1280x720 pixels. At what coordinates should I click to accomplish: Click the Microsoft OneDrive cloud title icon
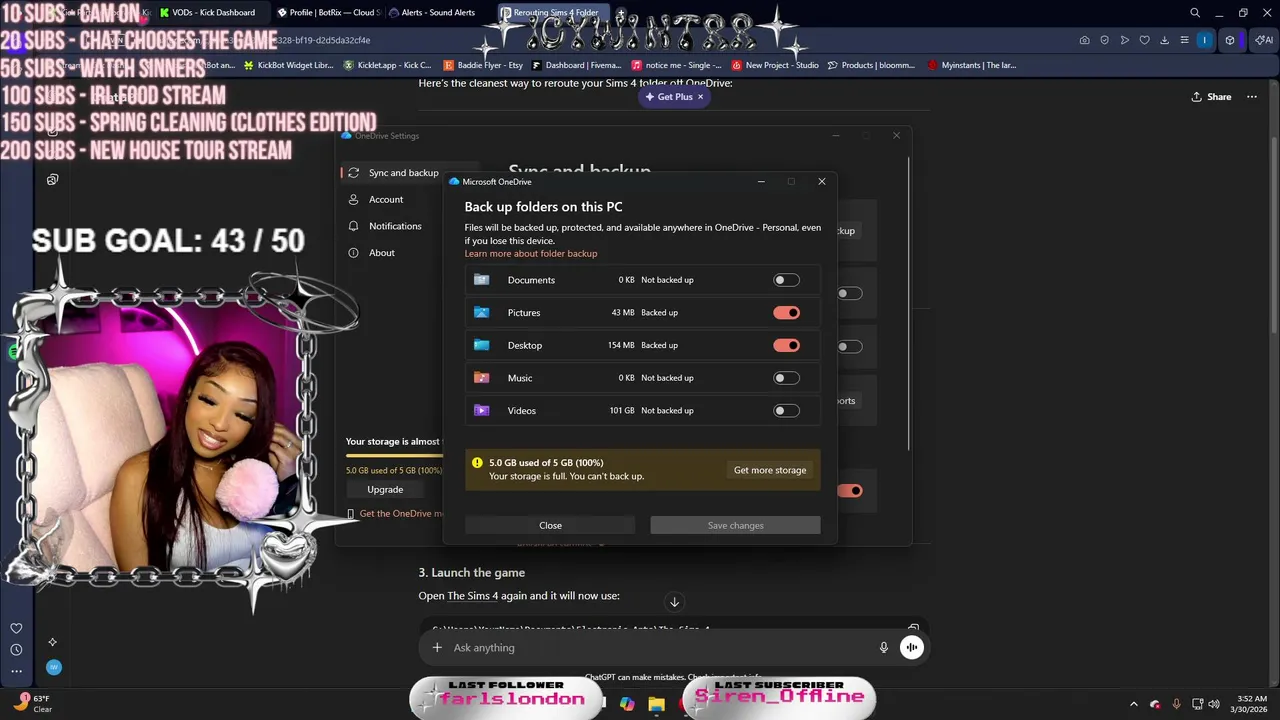tap(454, 182)
